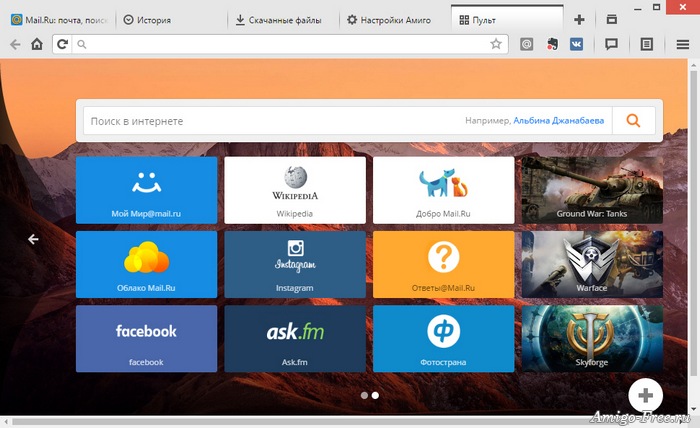Go back with the toolbar back arrow
700x428 pixels.
click(15, 44)
